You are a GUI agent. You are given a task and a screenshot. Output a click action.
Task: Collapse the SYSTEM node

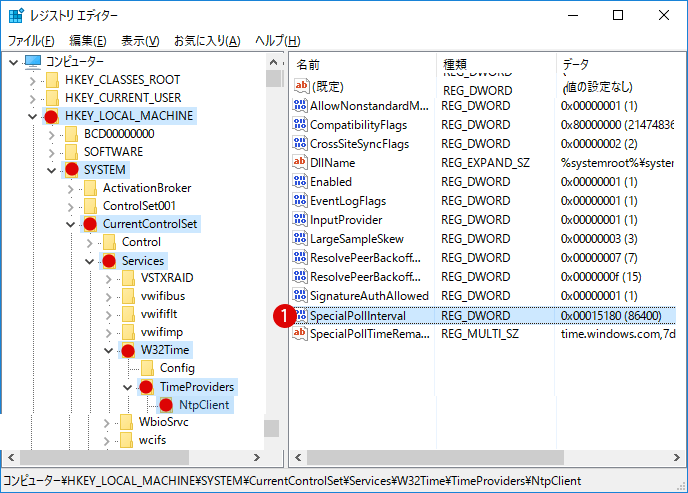(51, 170)
